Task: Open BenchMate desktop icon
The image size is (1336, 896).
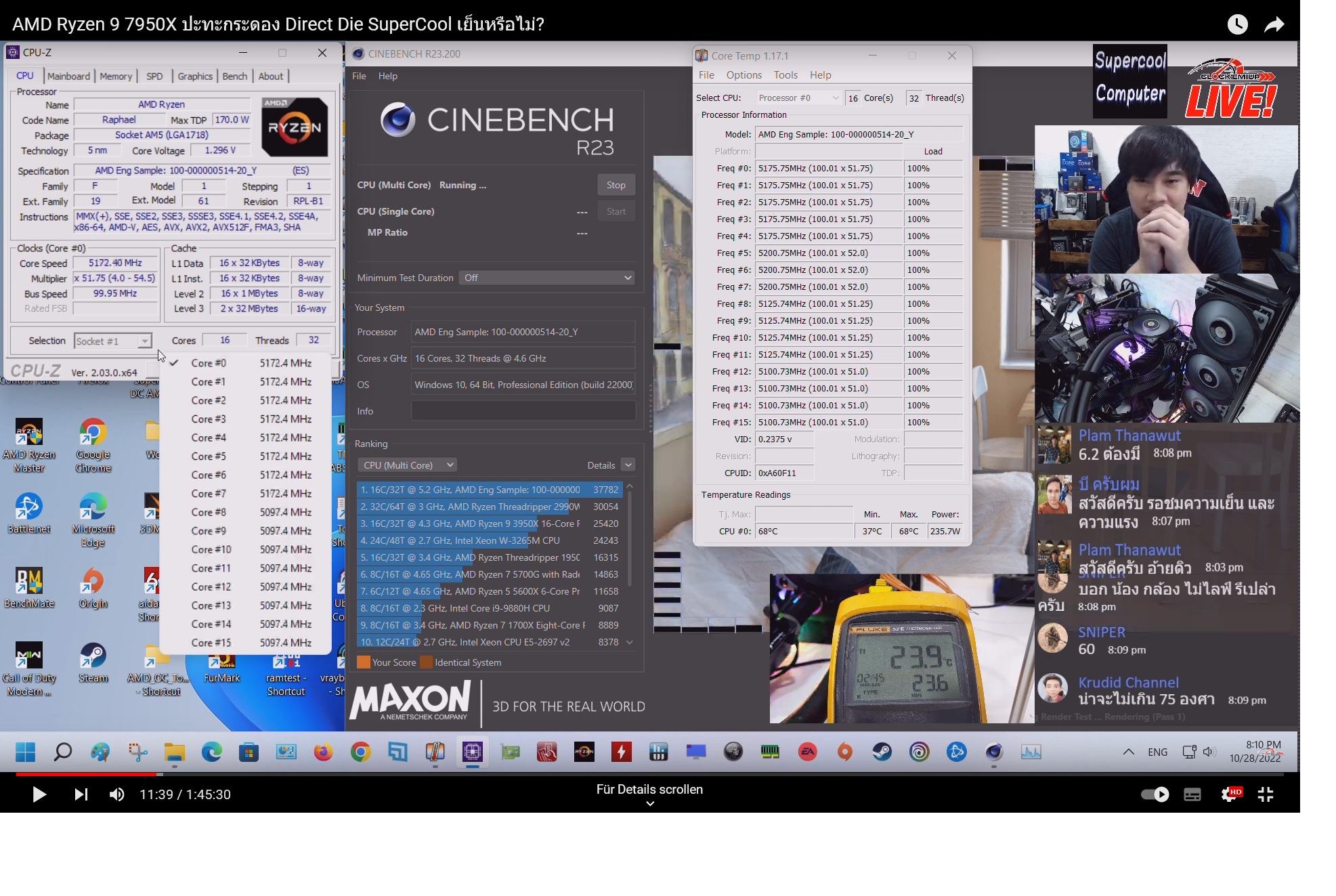Action: [x=28, y=588]
